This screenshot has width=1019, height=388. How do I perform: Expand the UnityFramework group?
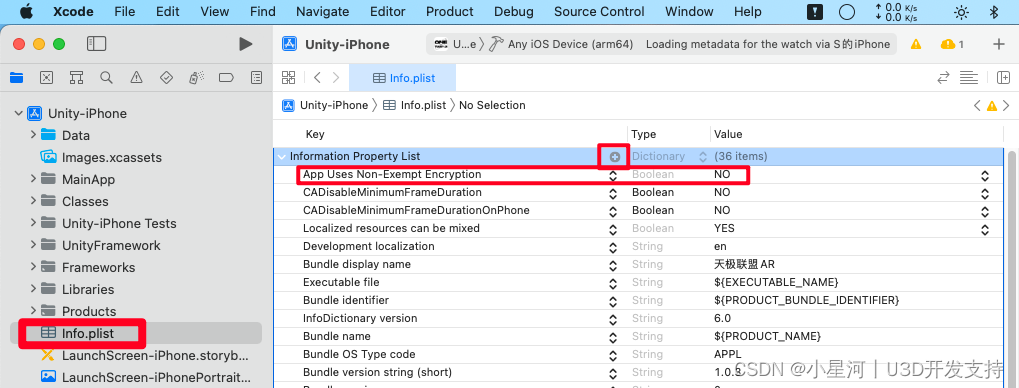(33, 245)
